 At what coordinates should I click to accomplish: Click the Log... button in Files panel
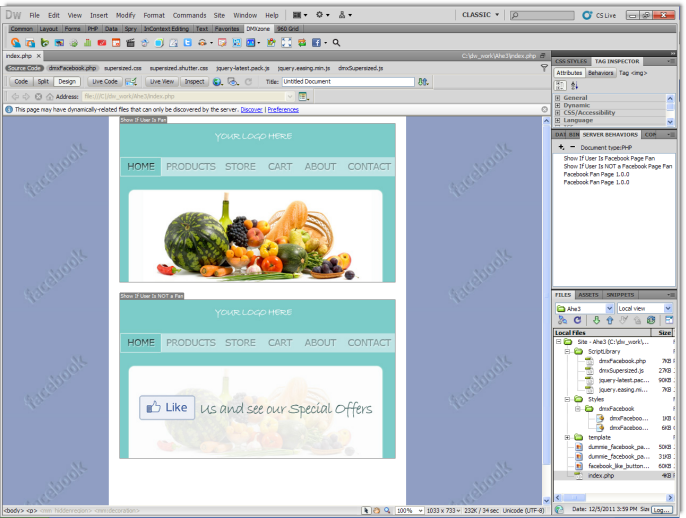pos(661,510)
